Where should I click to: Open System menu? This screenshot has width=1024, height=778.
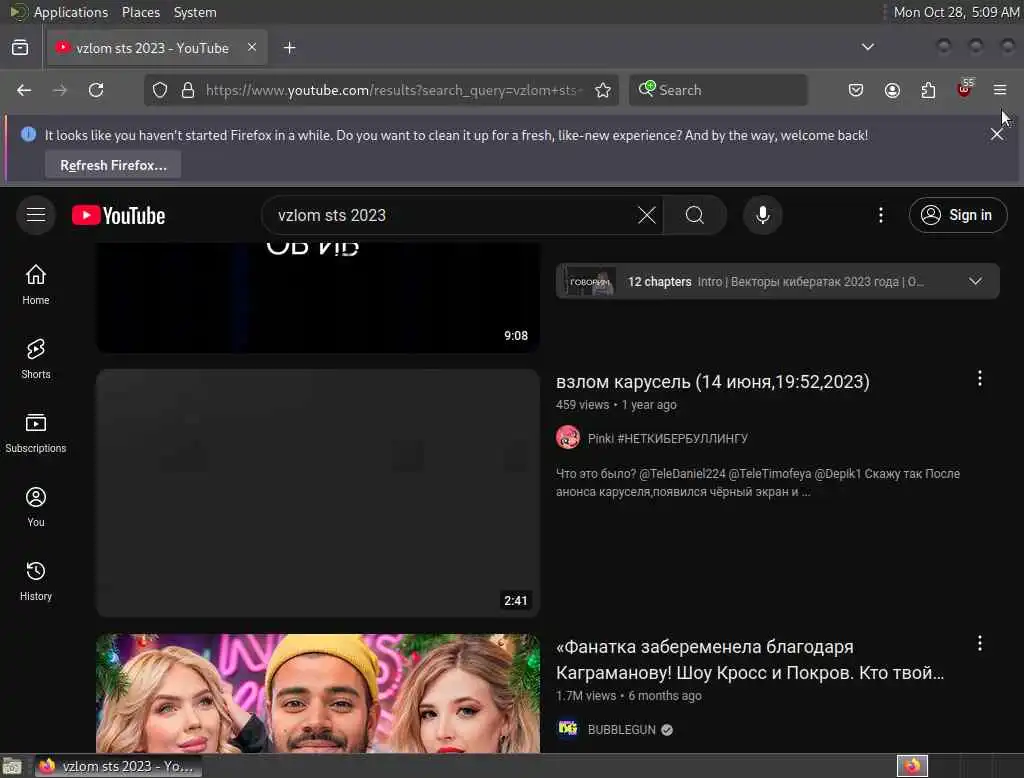click(195, 12)
